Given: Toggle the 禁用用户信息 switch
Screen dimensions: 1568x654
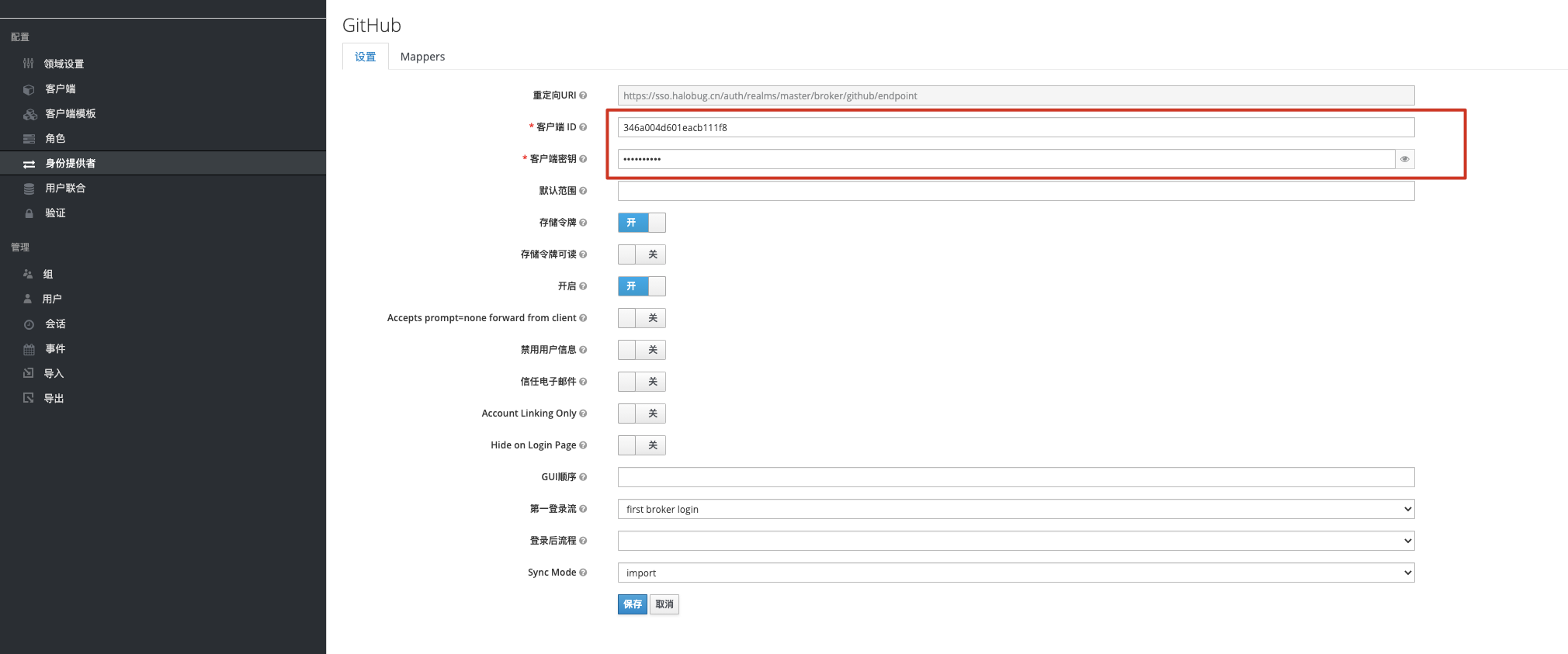Looking at the screenshot, I should tap(642, 350).
